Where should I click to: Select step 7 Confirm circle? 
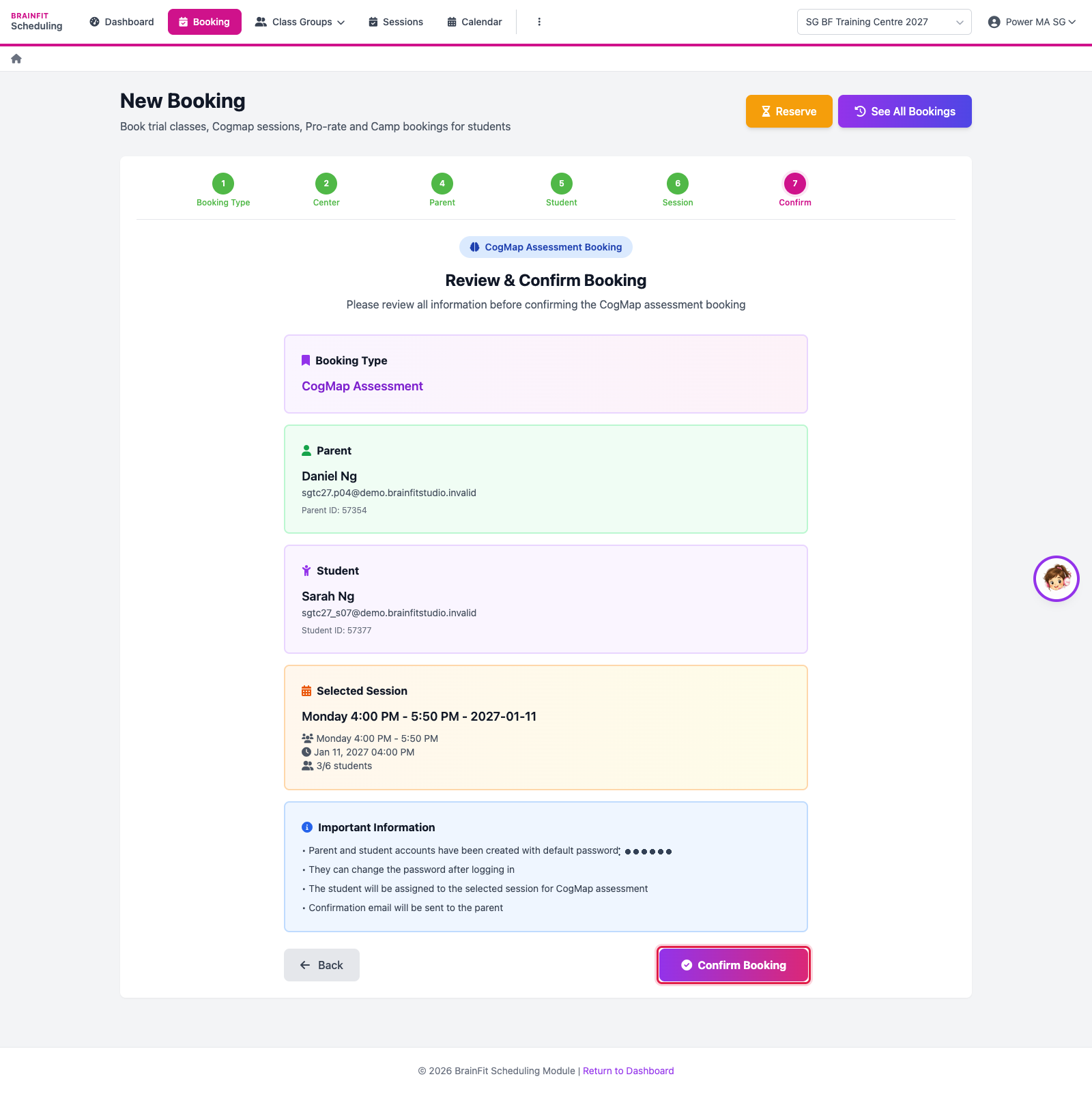pyautogui.click(x=795, y=184)
